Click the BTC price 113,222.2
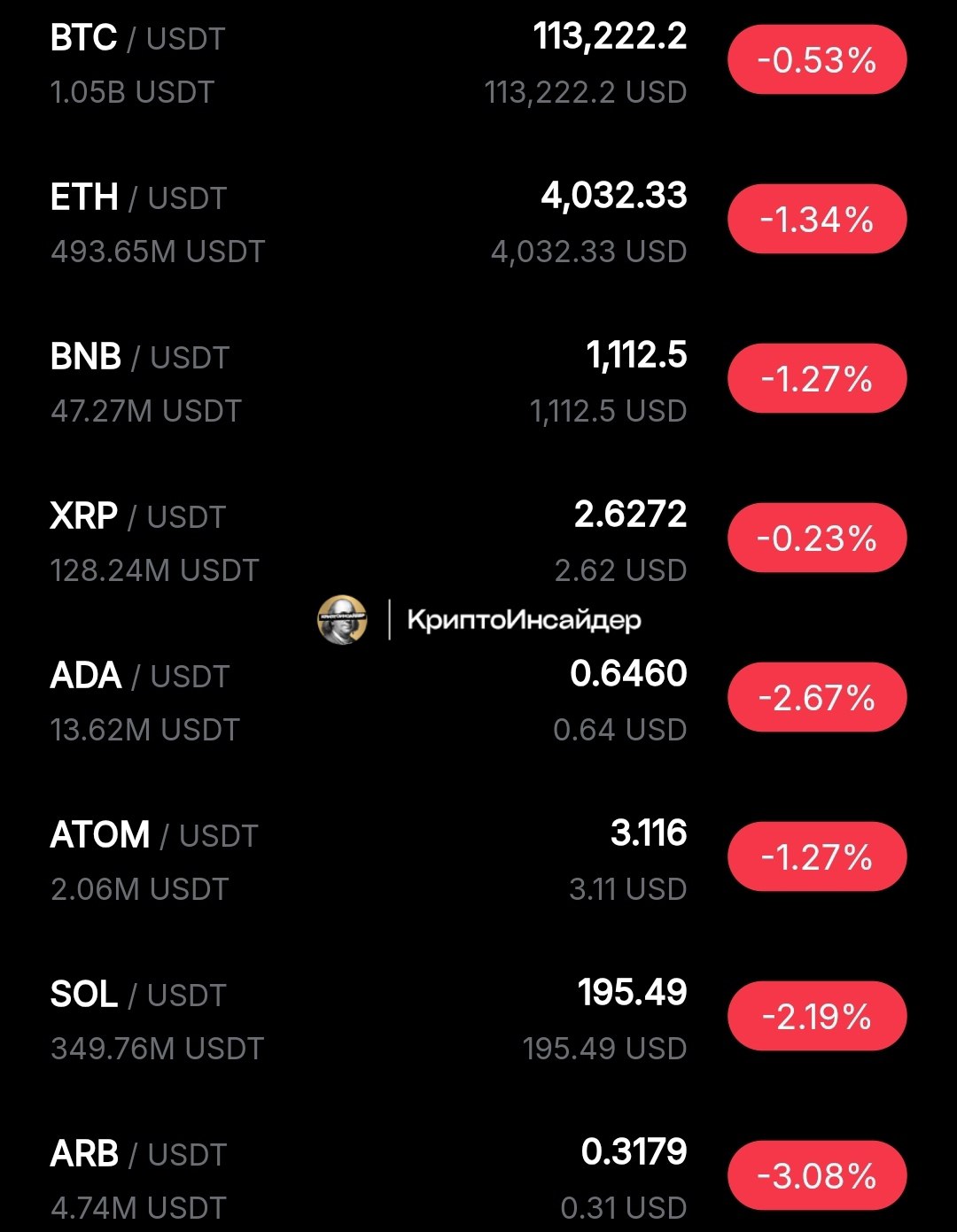Image resolution: width=957 pixels, height=1232 pixels. tap(610, 37)
